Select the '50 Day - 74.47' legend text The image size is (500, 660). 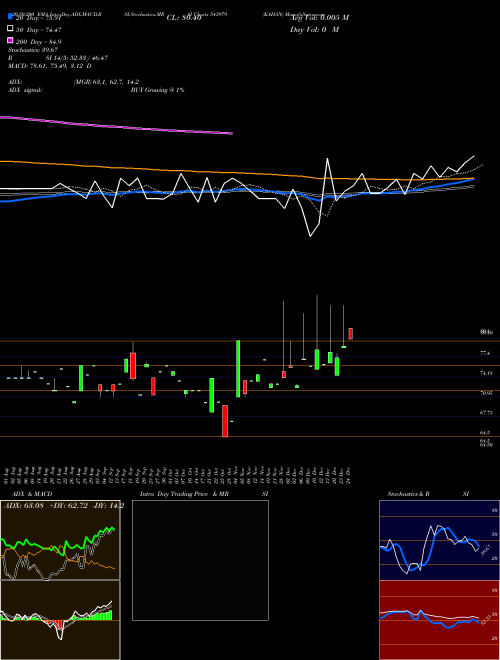tap(39, 30)
